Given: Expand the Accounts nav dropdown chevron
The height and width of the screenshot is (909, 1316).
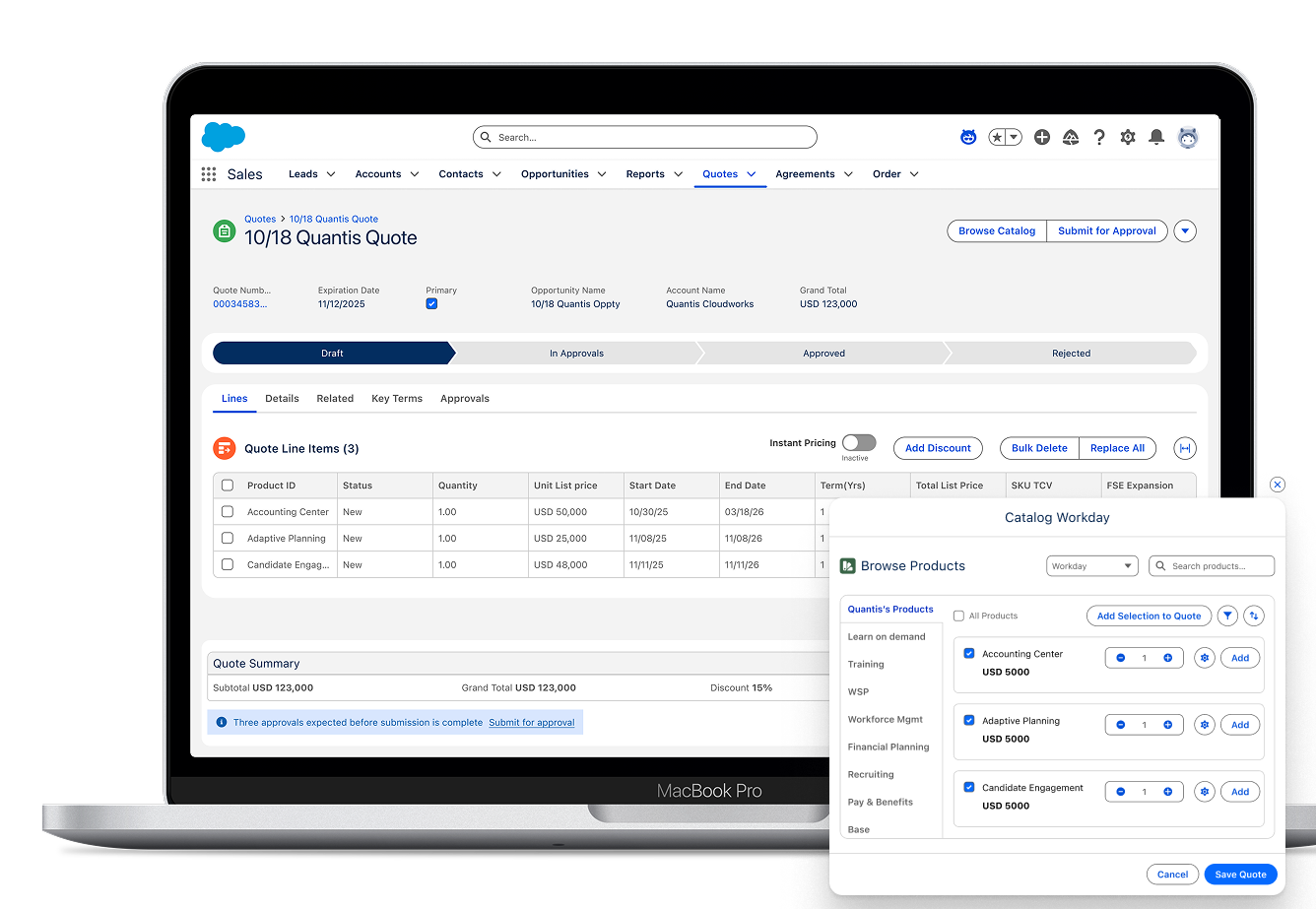Looking at the screenshot, I should click(x=415, y=174).
